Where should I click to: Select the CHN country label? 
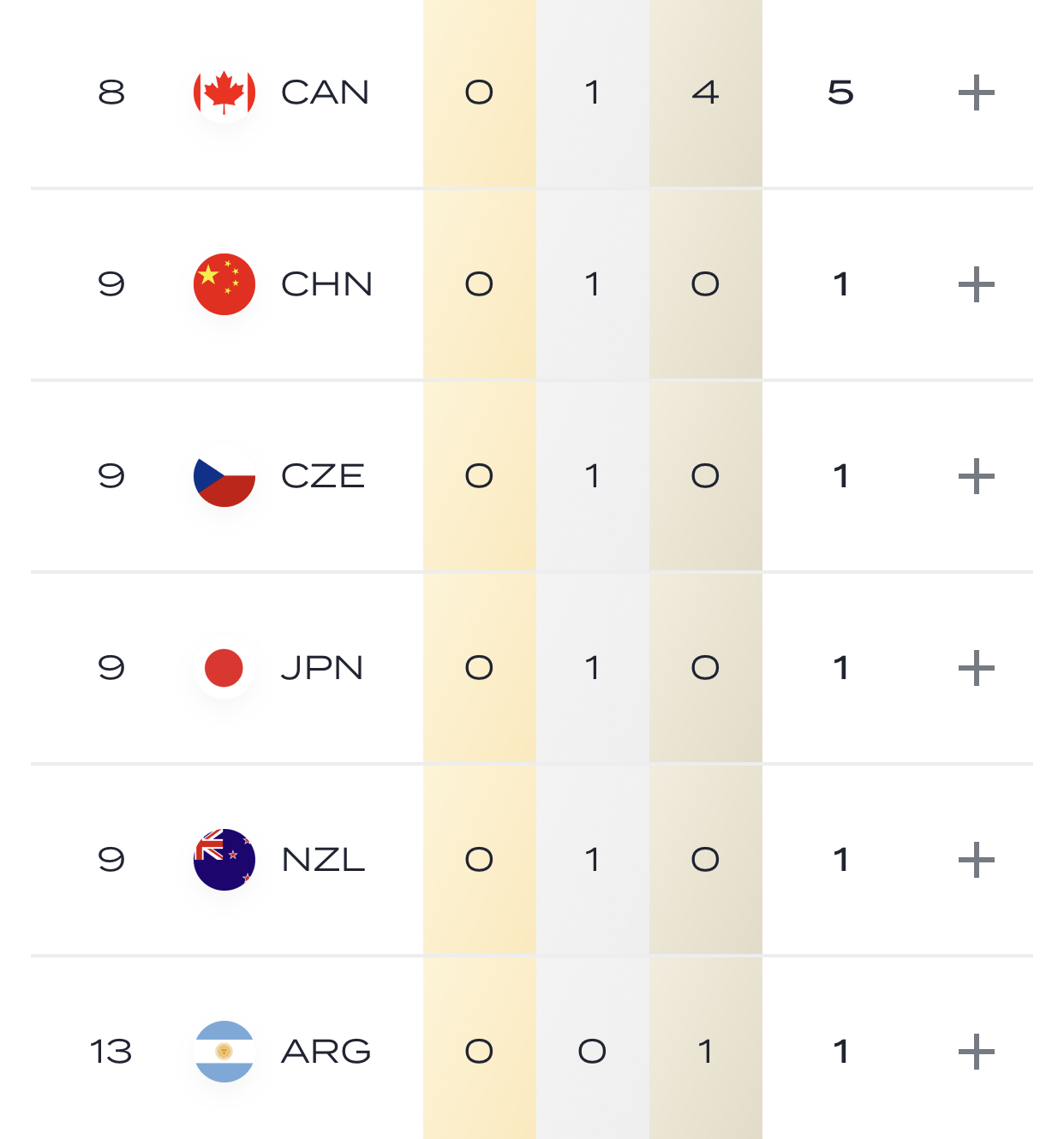(327, 284)
